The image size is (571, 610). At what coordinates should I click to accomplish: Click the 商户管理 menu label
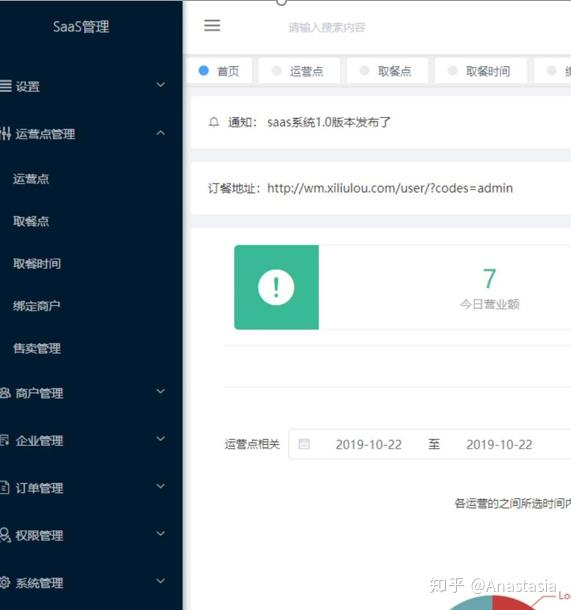(39, 393)
